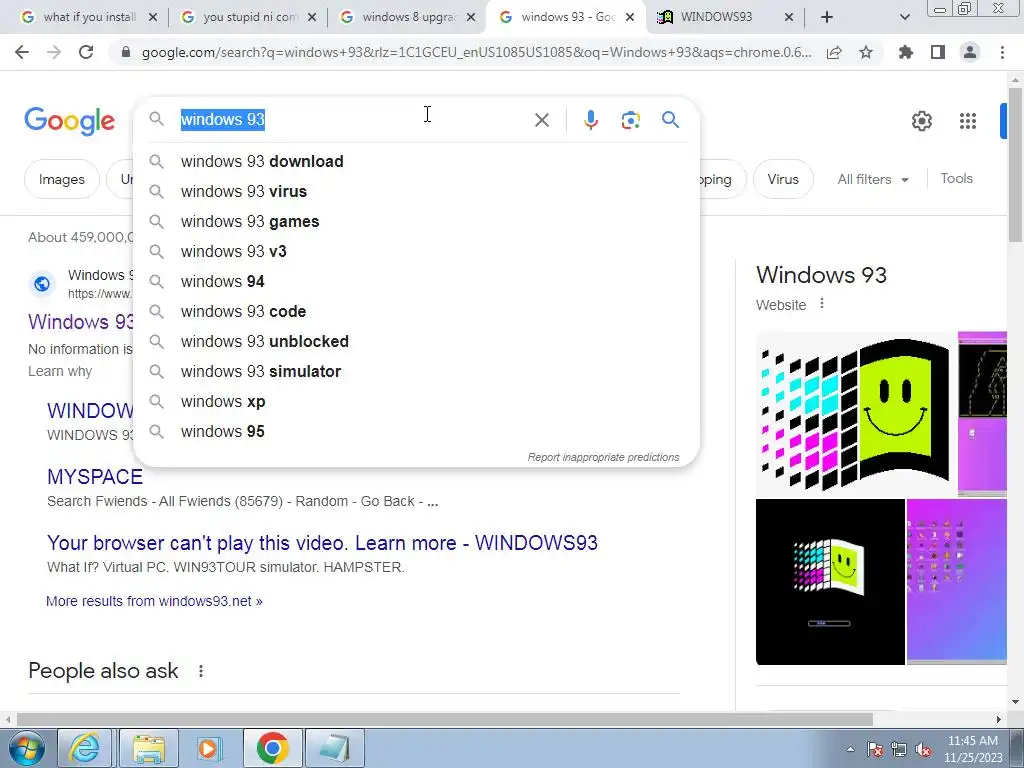Open the People also ask options menu

point(201,671)
